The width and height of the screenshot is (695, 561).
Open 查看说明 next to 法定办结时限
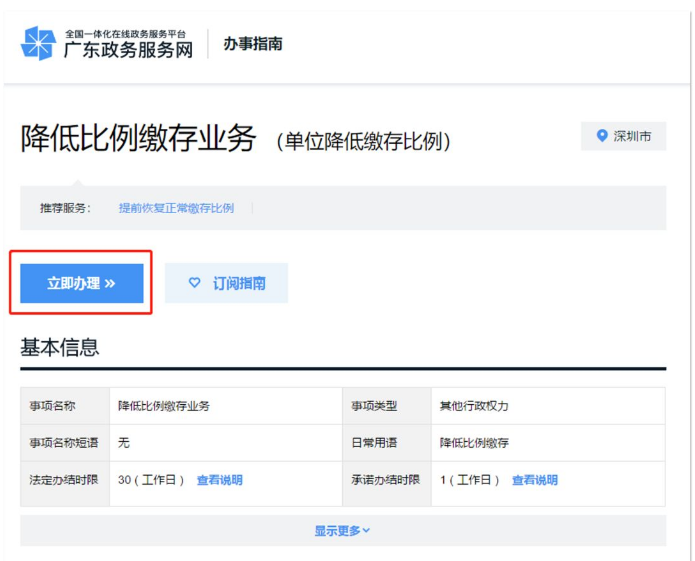click(219, 480)
